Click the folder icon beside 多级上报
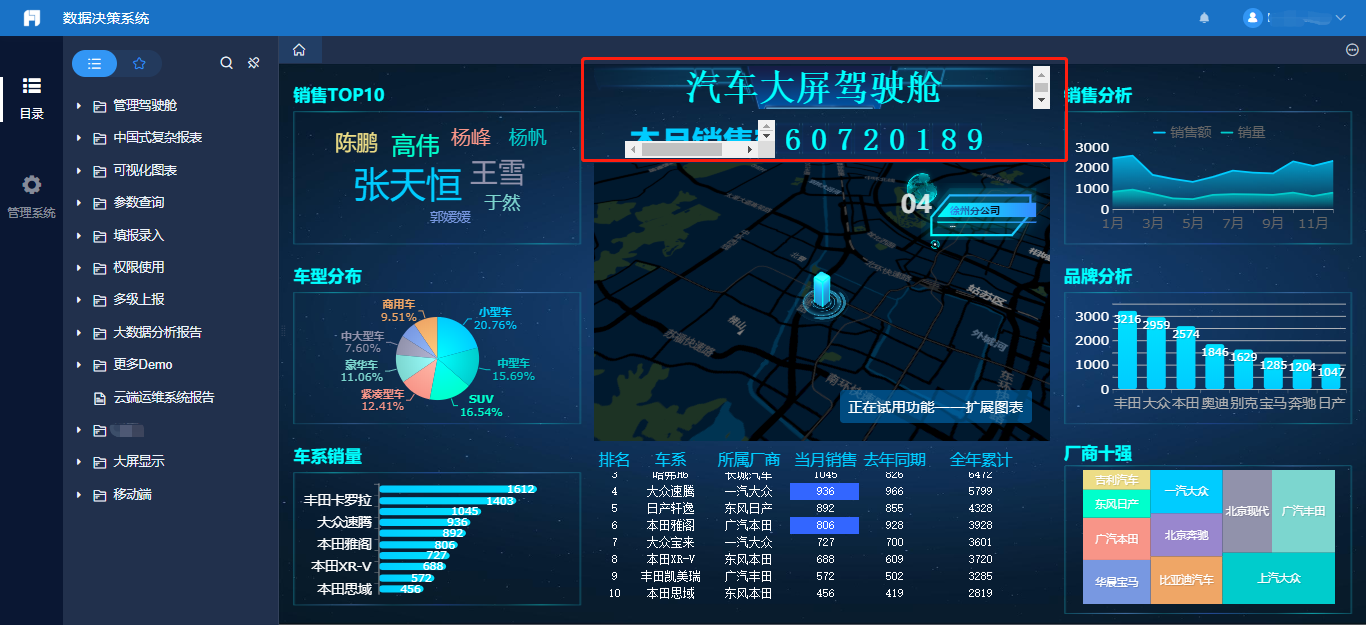Image resolution: width=1366 pixels, height=625 pixels. 100,300
